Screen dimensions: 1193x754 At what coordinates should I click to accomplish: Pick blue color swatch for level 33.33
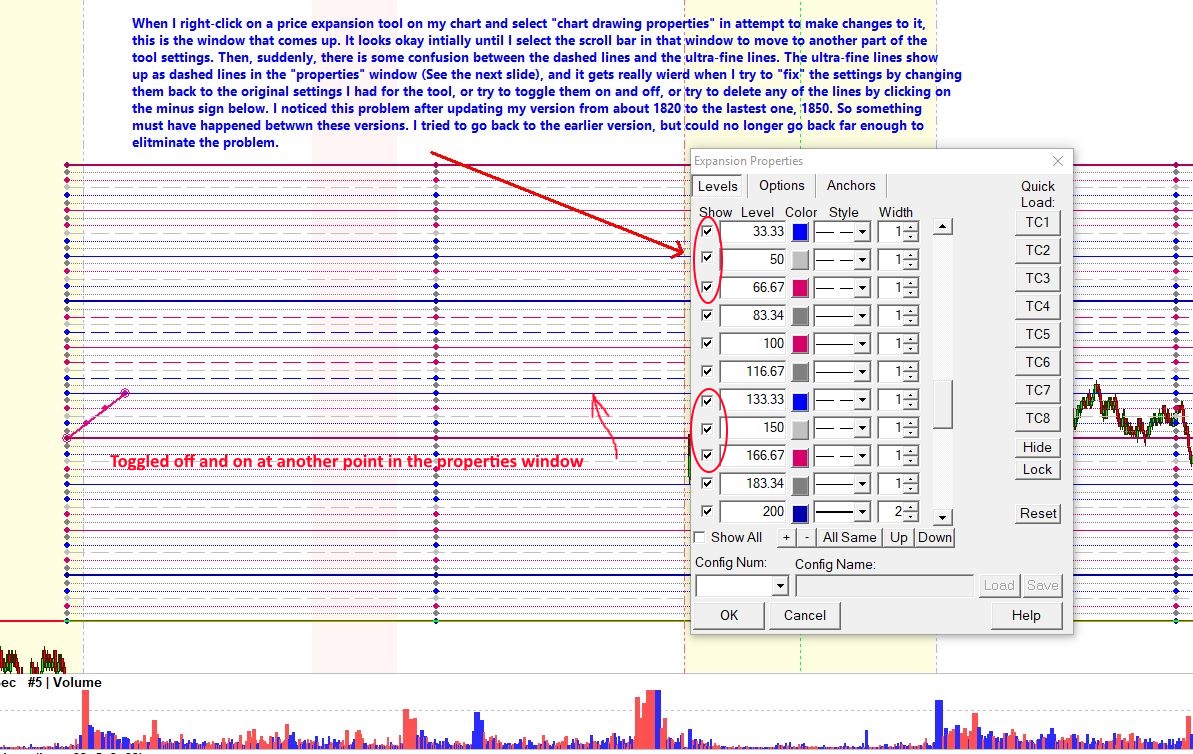(x=800, y=232)
